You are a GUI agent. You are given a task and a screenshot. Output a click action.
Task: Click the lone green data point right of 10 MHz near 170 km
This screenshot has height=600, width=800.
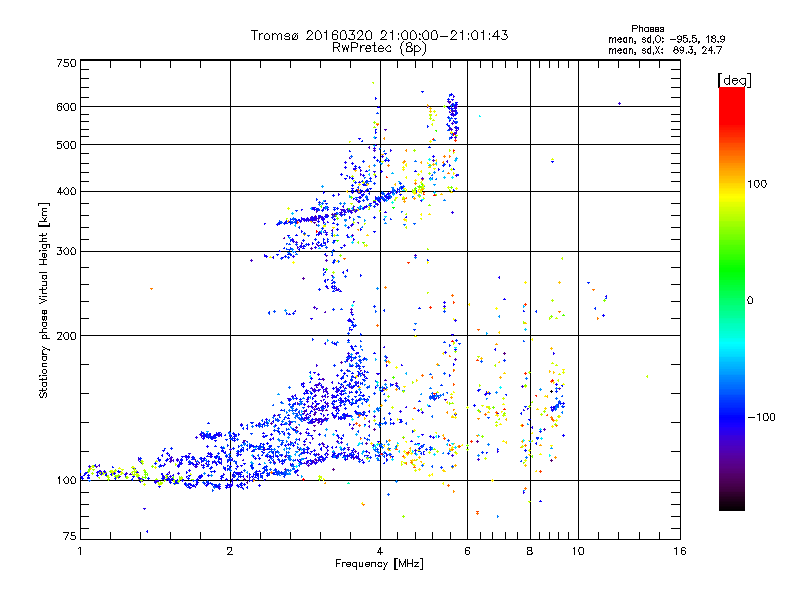point(647,377)
